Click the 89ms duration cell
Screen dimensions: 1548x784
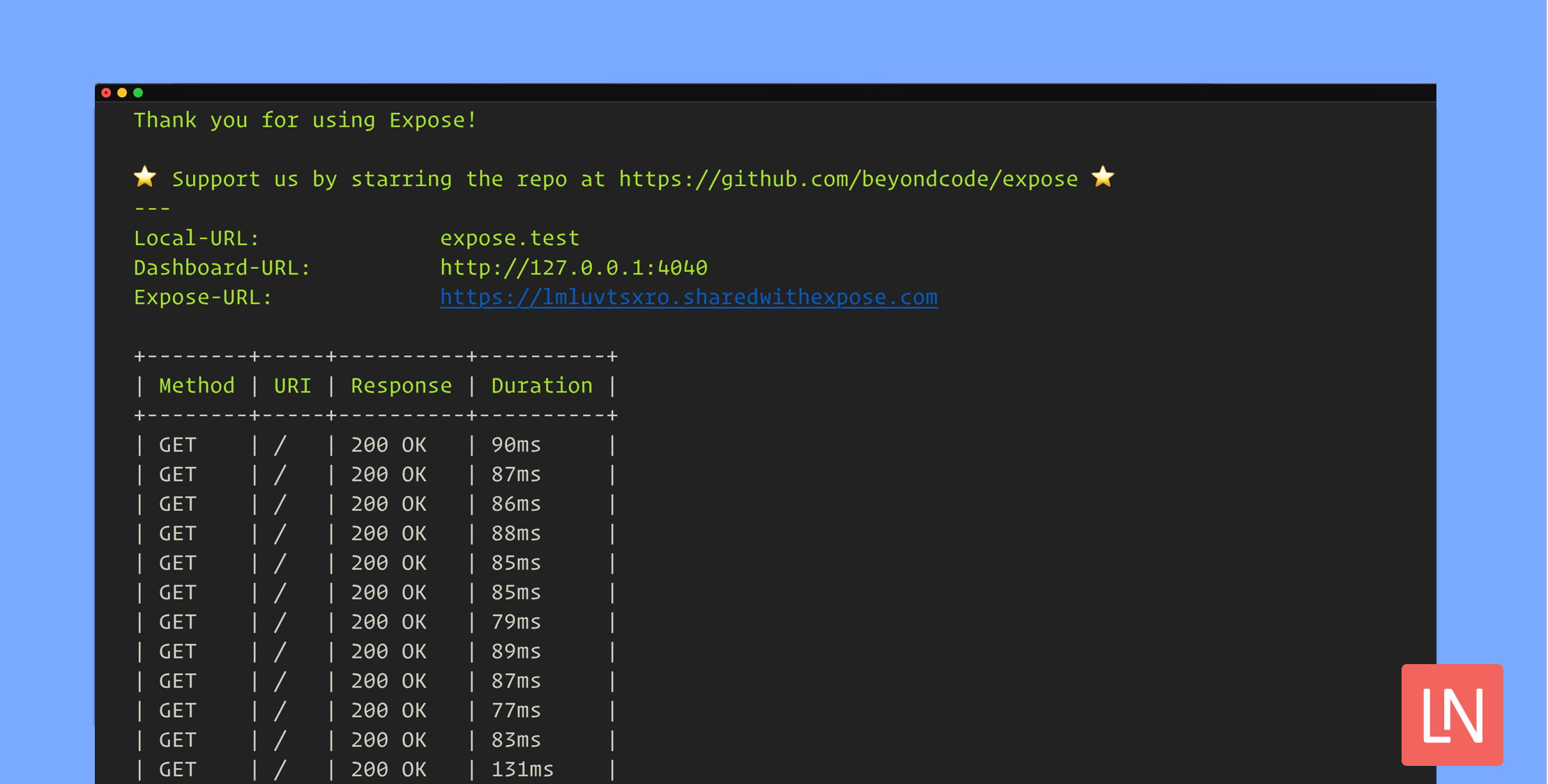[x=516, y=652]
